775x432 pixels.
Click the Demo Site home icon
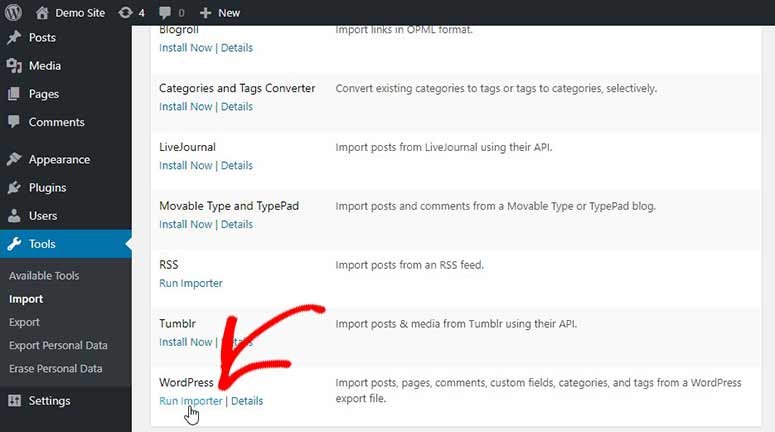pyautogui.click(x=42, y=13)
